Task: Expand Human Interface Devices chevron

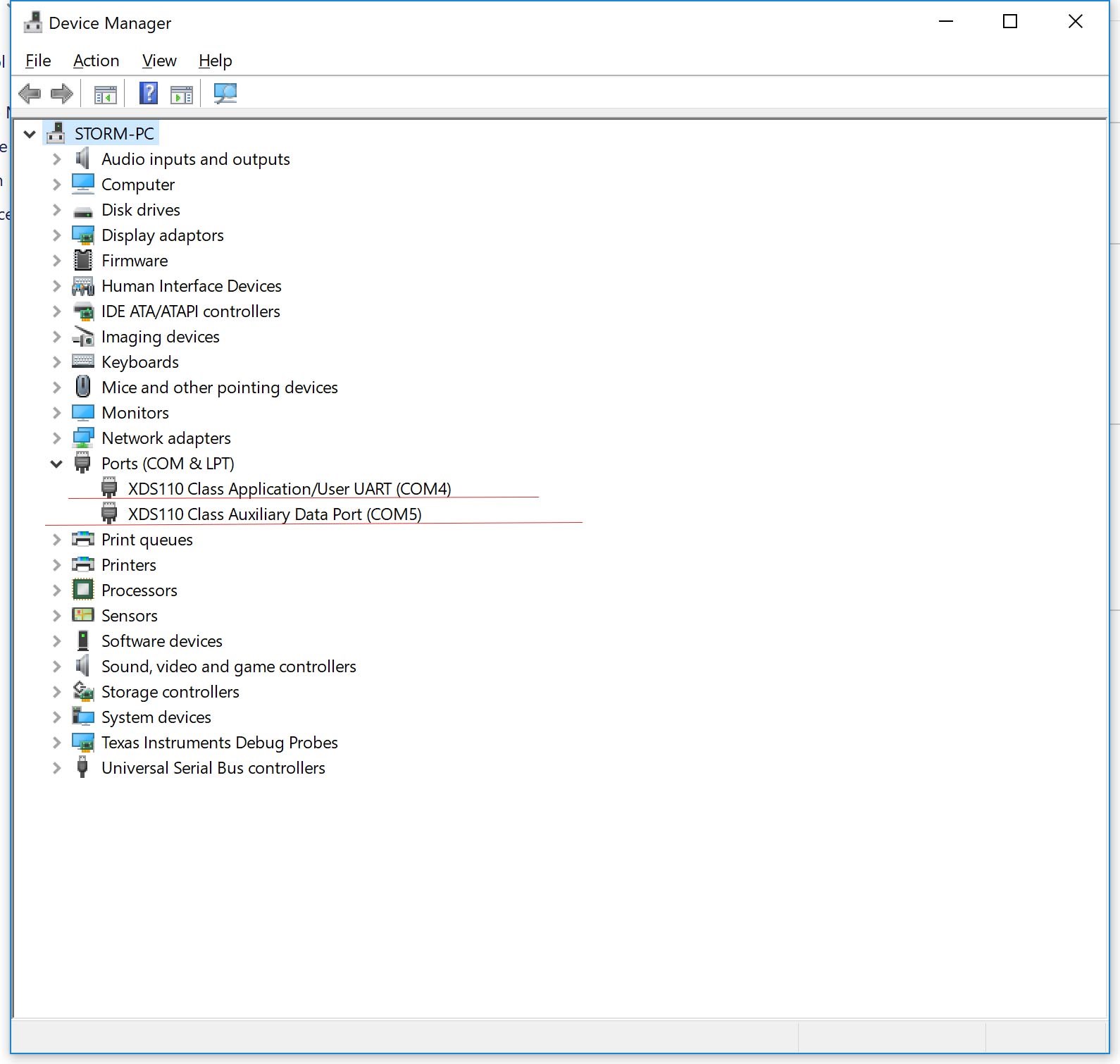Action: coord(57,286)
